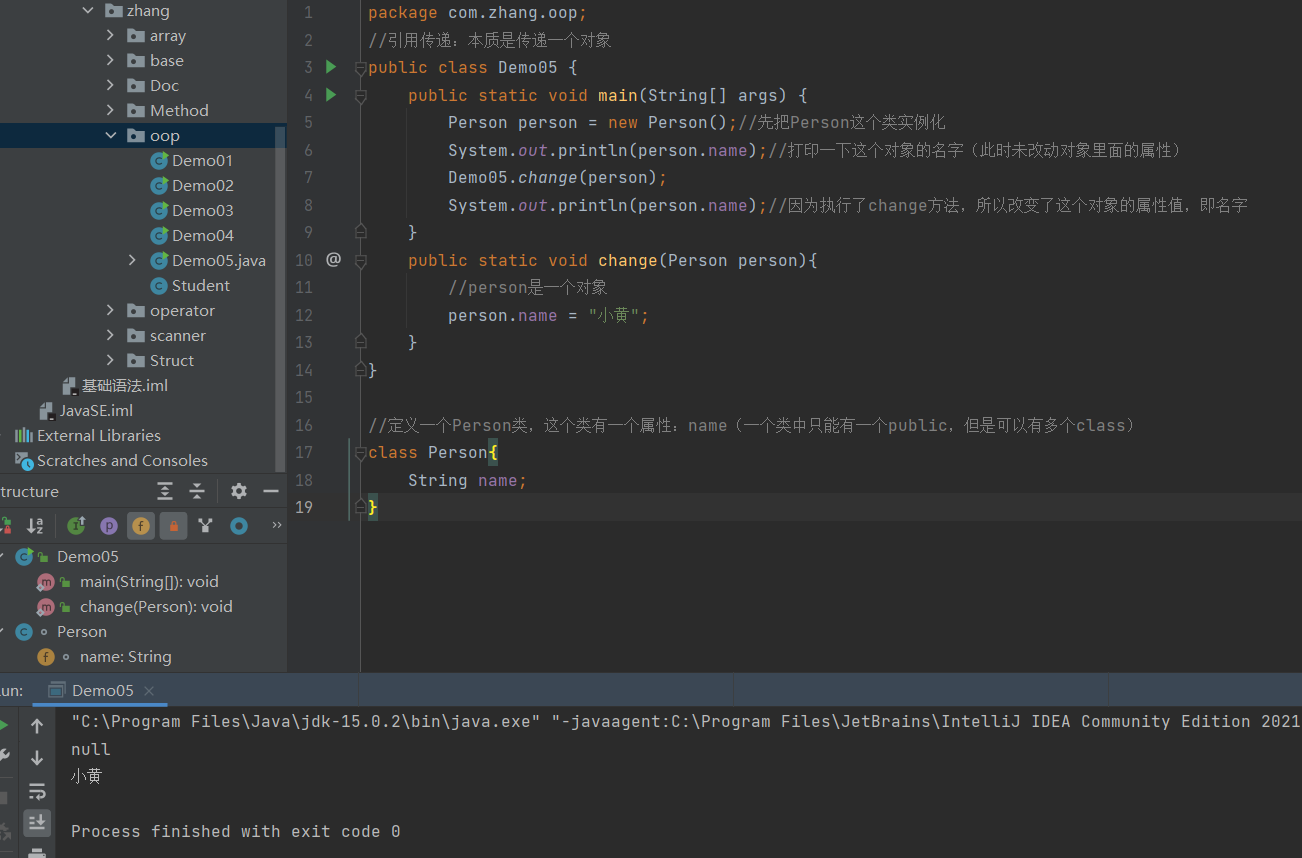Collapse the oop package
Viewport: 1302px width, 858px height.
pyautogui.click(x=110, y=135)
